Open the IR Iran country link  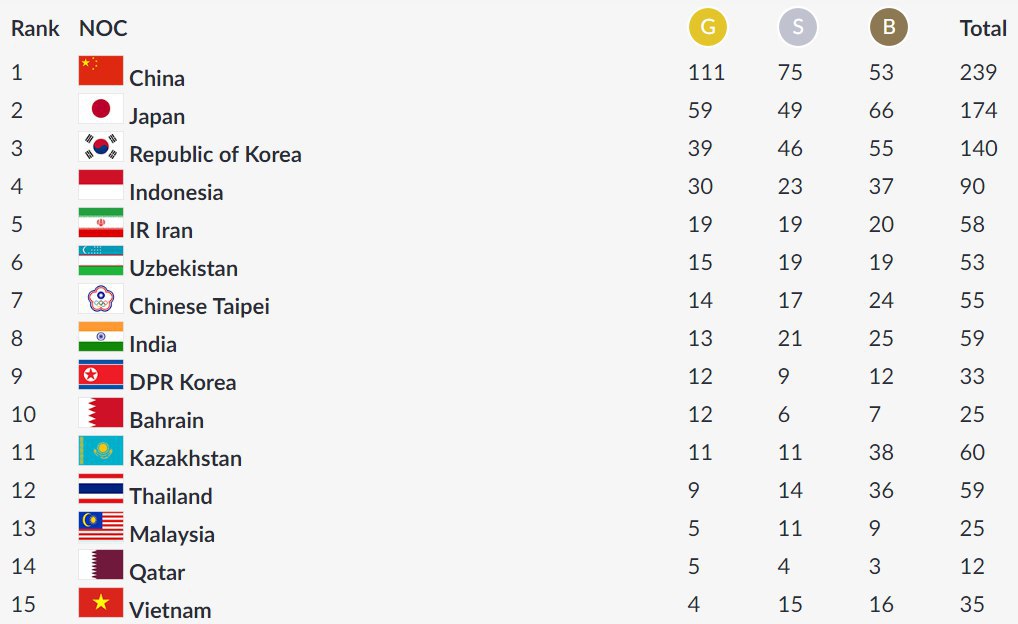click(x=161, y=230)
